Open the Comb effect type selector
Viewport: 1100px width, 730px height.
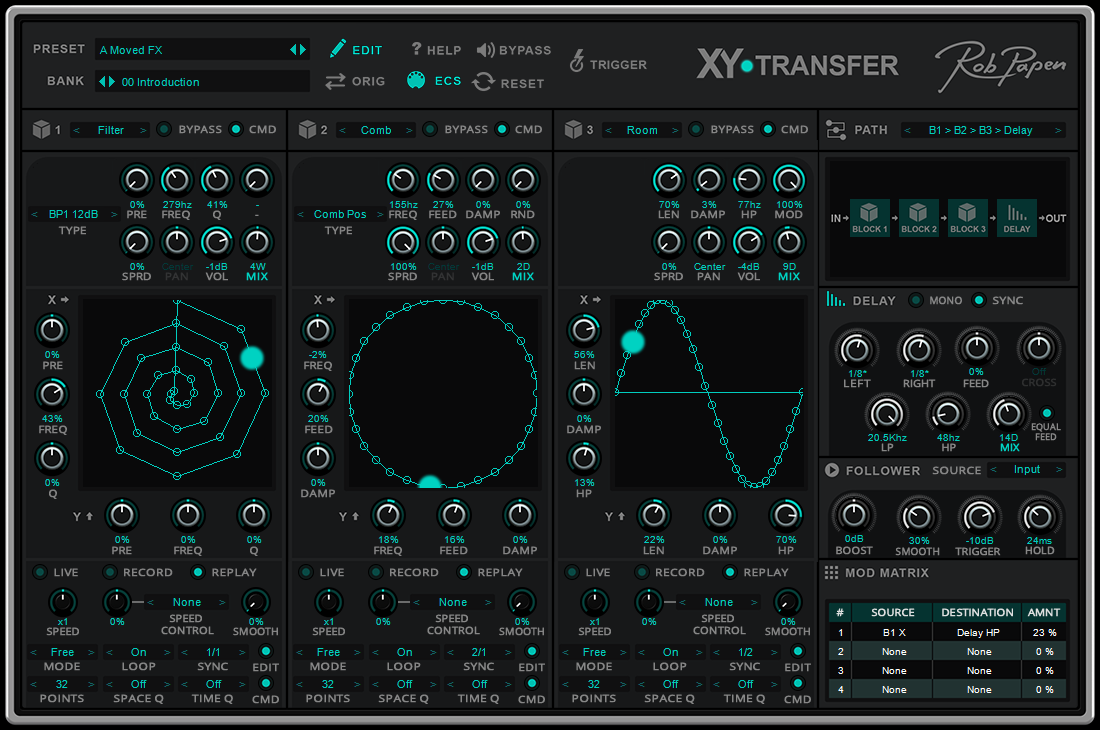click(376, 130)
